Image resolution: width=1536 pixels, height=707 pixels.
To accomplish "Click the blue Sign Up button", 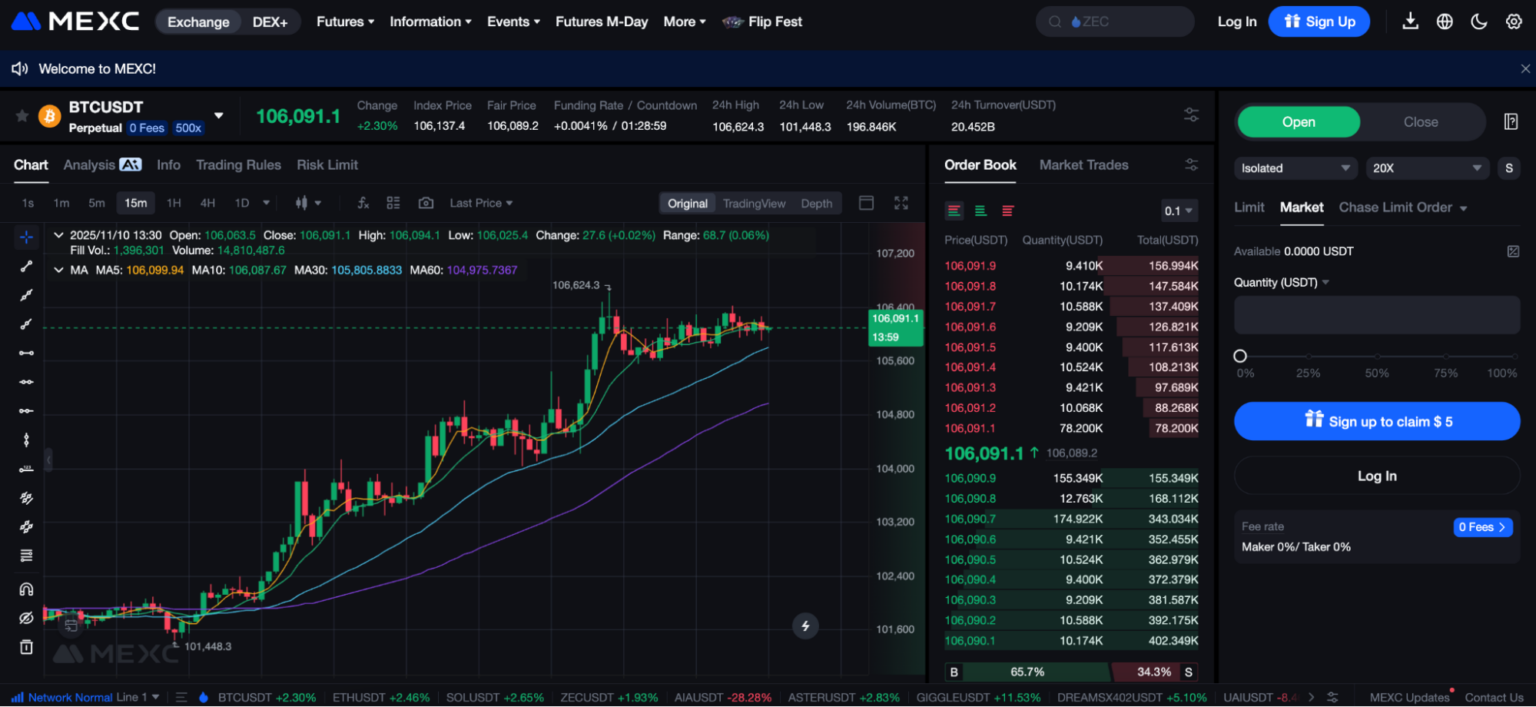I will pyautogui.click(x=1319, y=21).
